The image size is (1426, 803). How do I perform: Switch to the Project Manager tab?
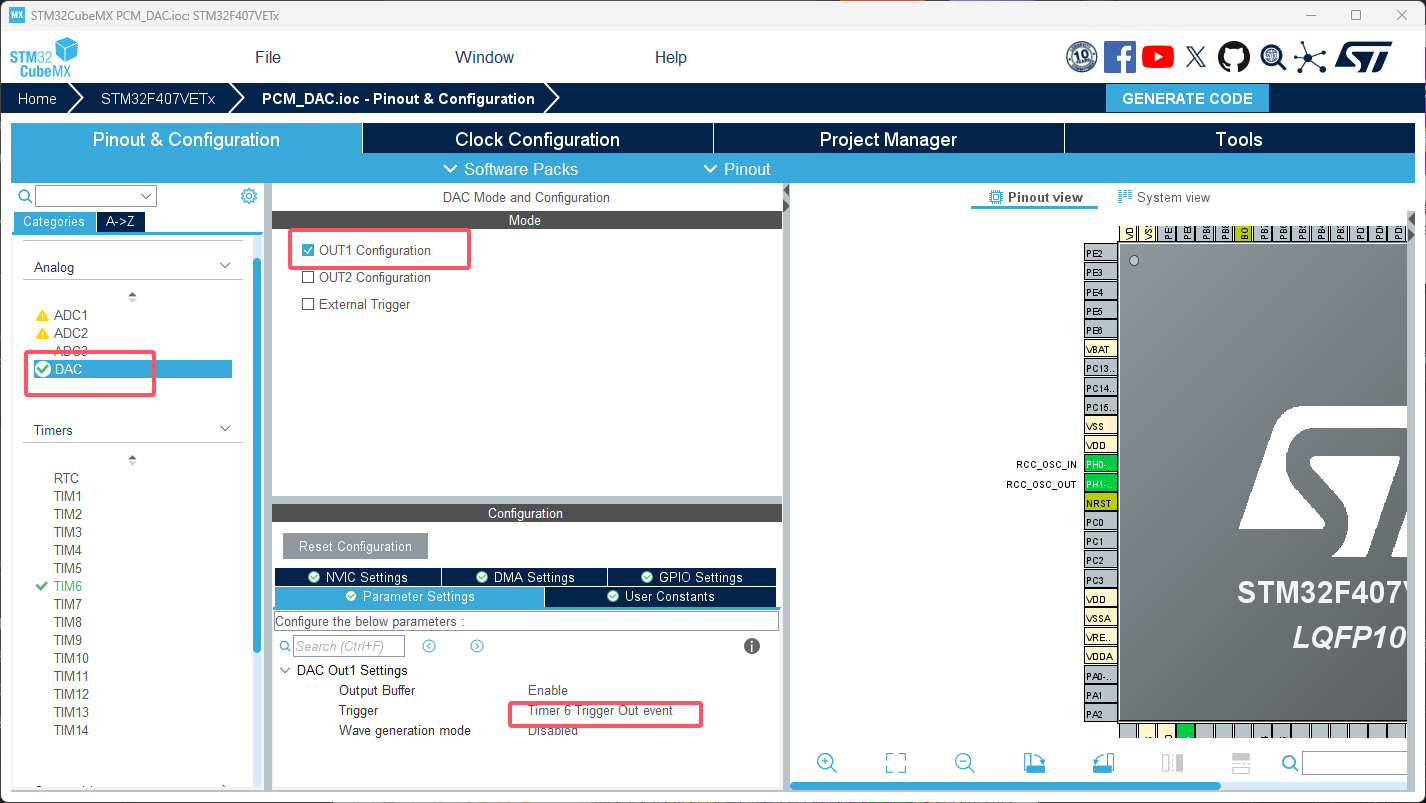[889, 139]
